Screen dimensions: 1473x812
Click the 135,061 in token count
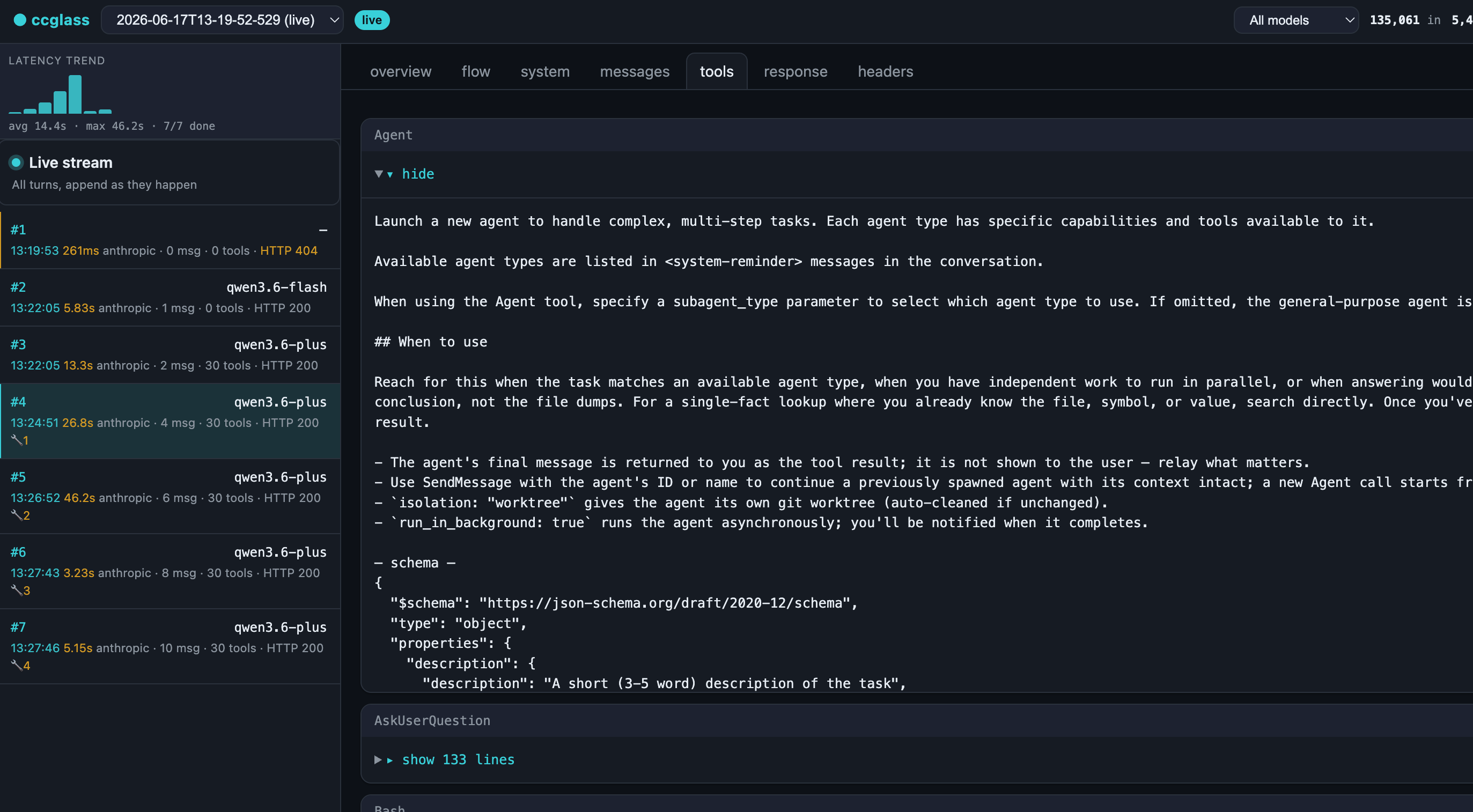click(x=1405, y=20)
